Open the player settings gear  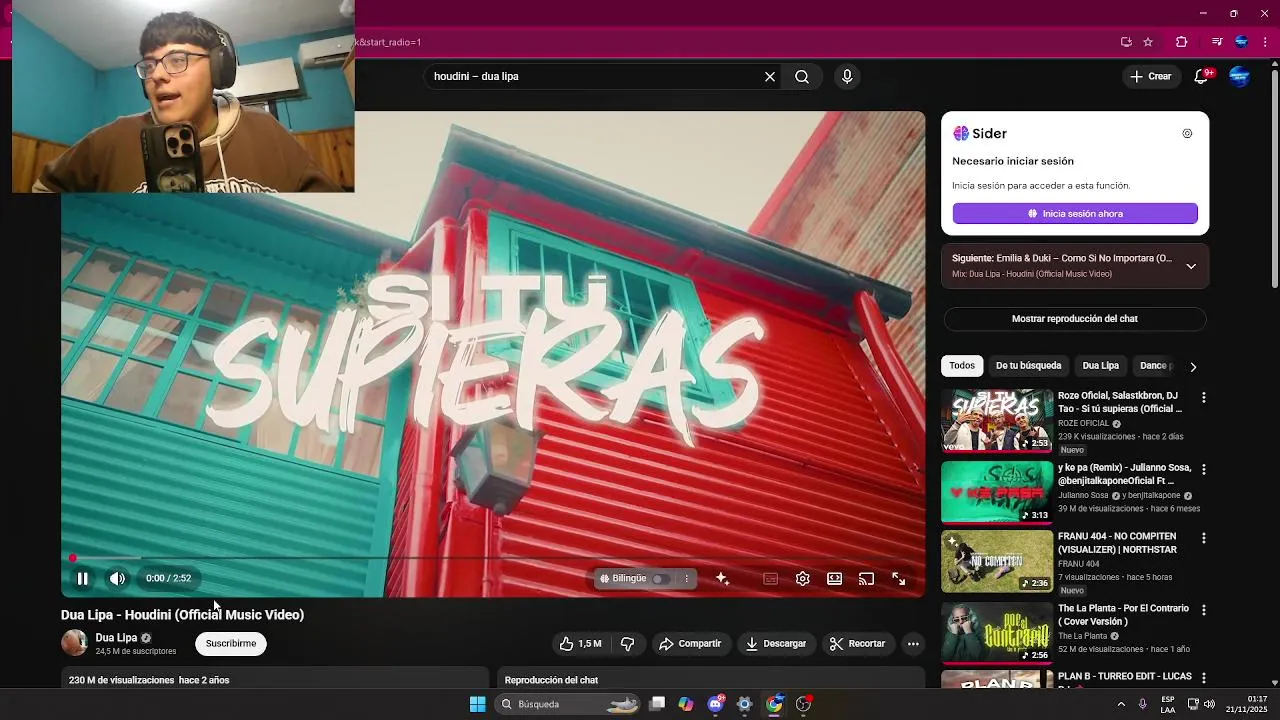(x=802, y=578)
